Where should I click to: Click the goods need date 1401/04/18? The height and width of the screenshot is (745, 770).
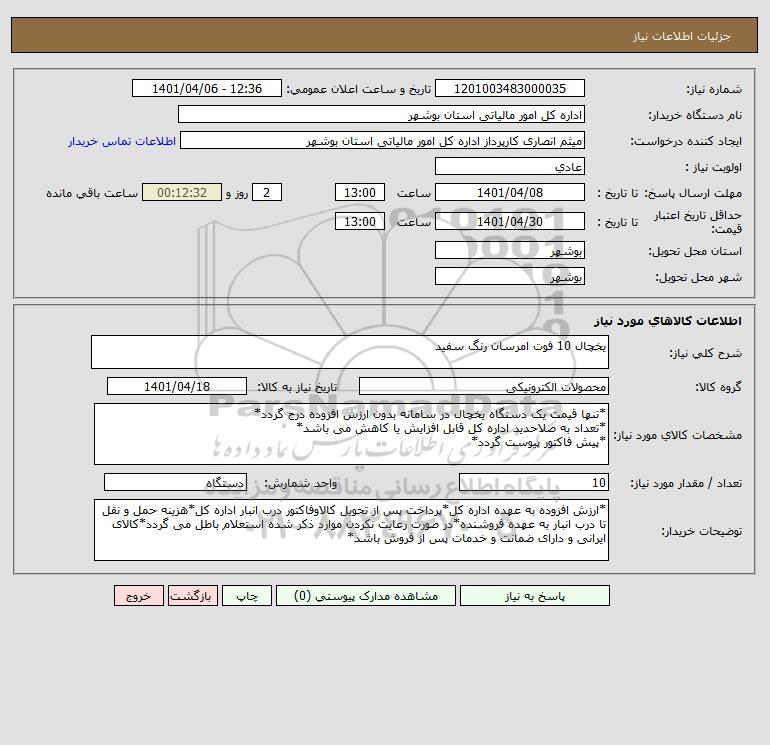(177, 386)
